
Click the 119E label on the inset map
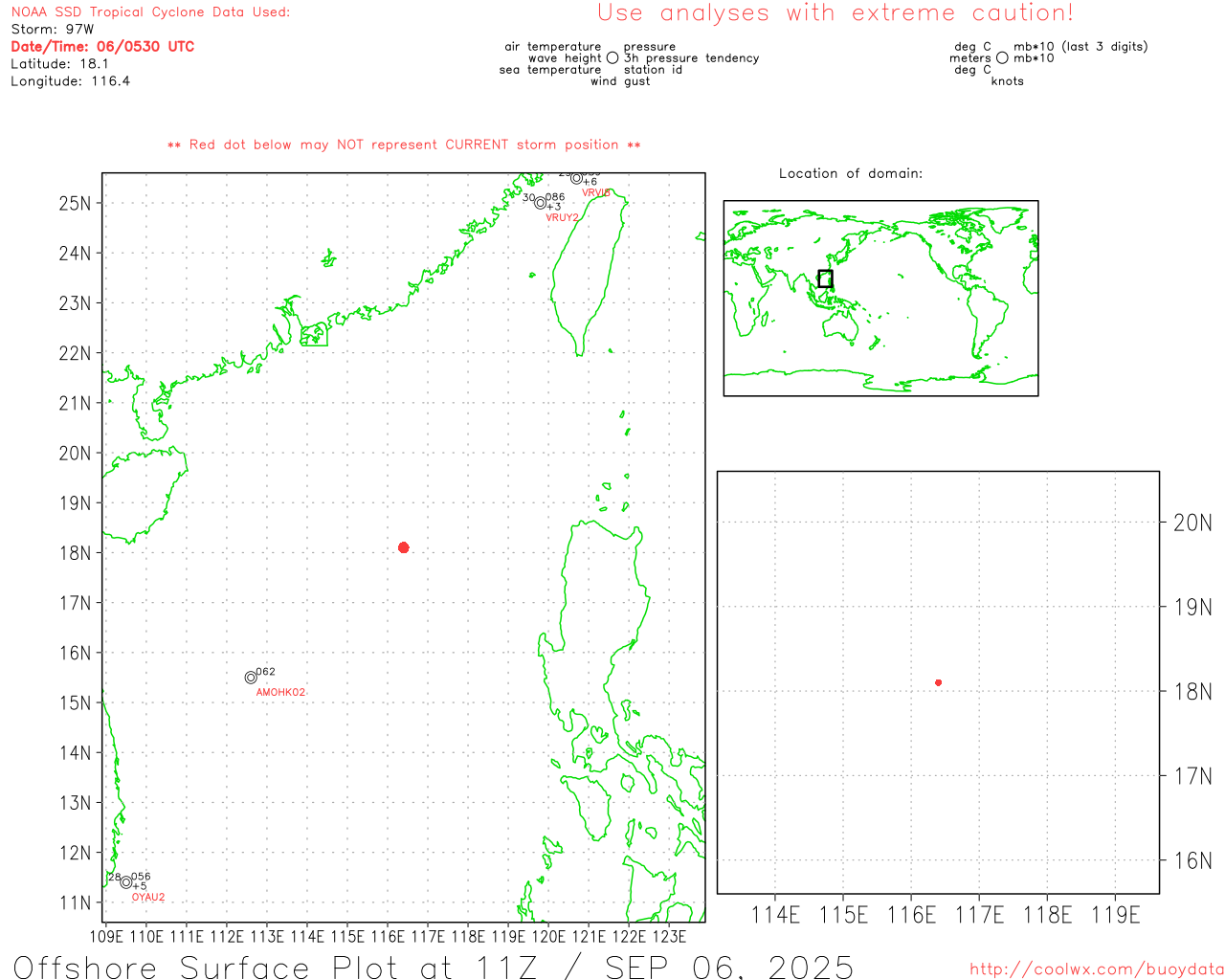1116,916
